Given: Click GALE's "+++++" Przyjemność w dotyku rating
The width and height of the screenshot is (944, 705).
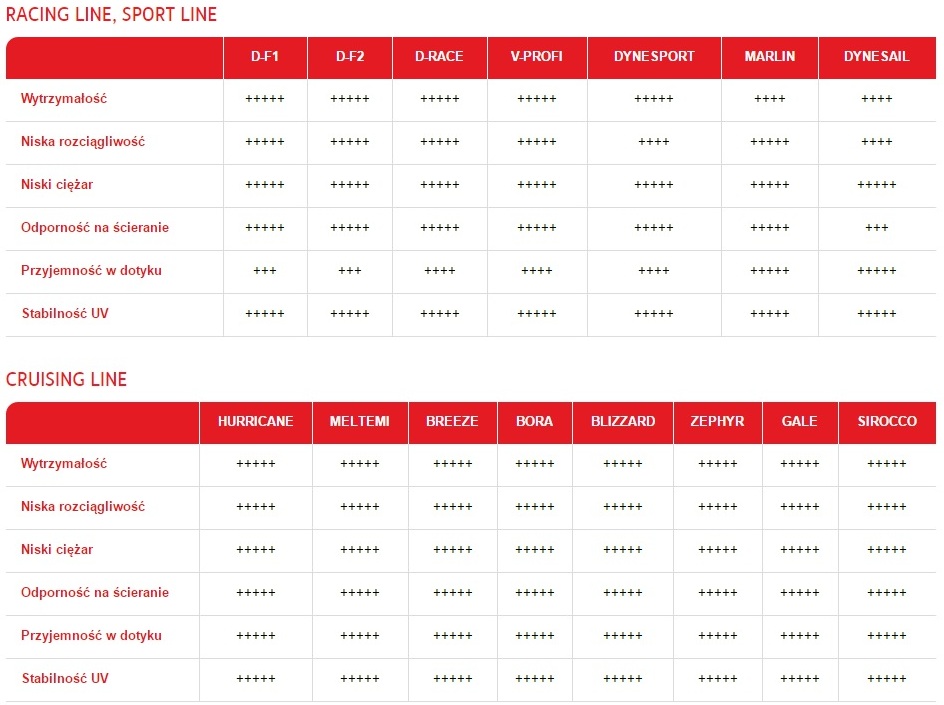Looking at the screenshot, I should pos(800,636).
